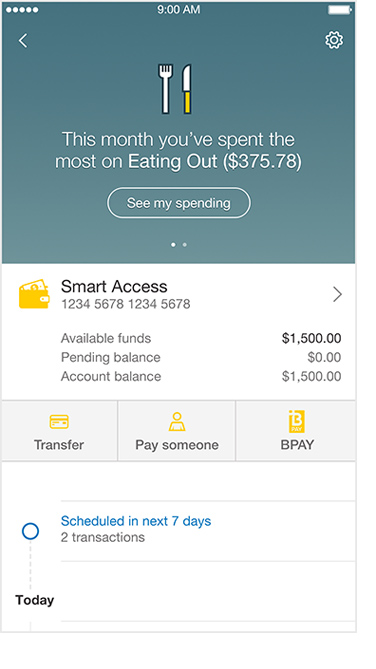Switch to the second carousel page dot
Screen dimensions: 376x669
pyautogui.click(x=184, y=244)
